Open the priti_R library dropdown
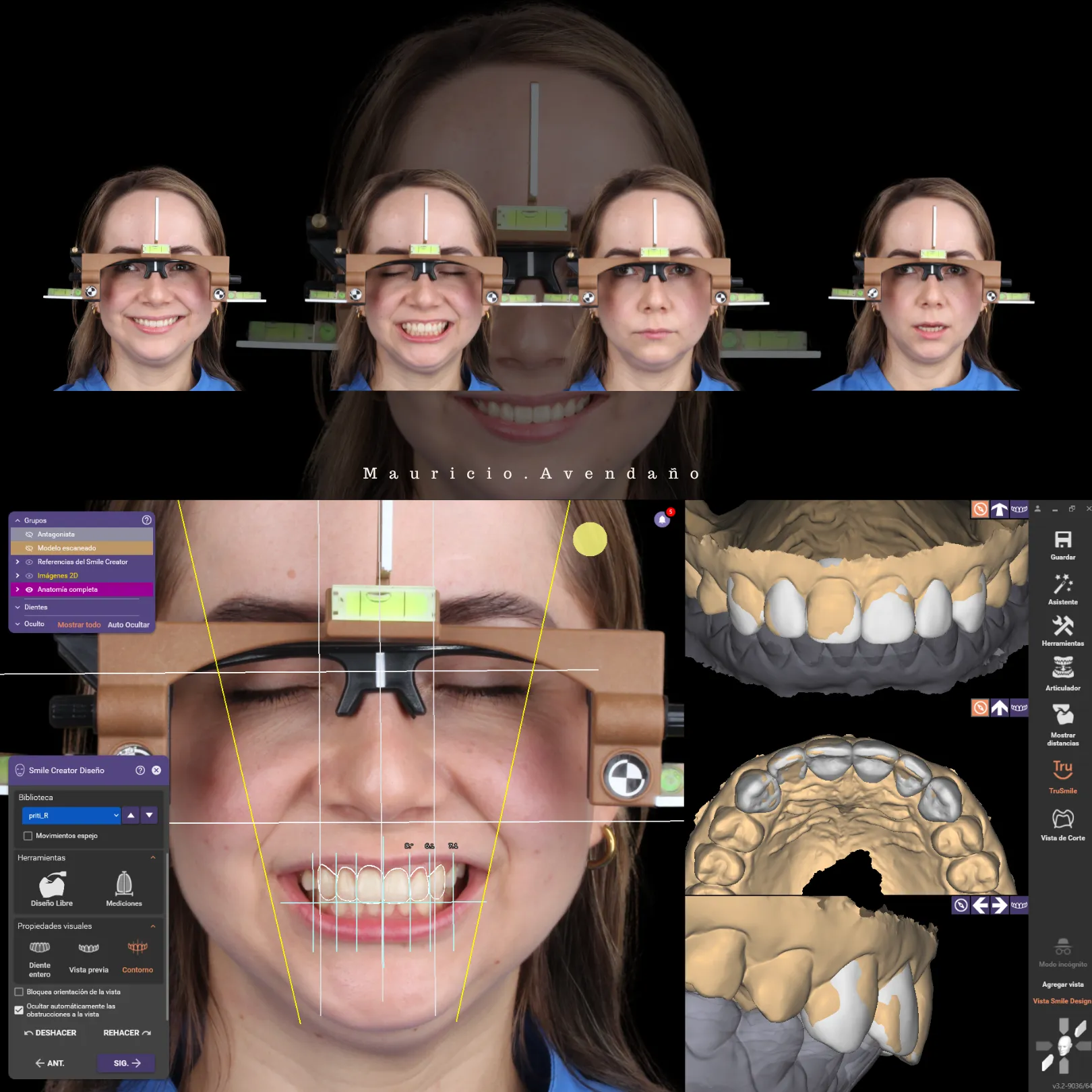Screen dimensions: 1092x1092 click(71, 816)
